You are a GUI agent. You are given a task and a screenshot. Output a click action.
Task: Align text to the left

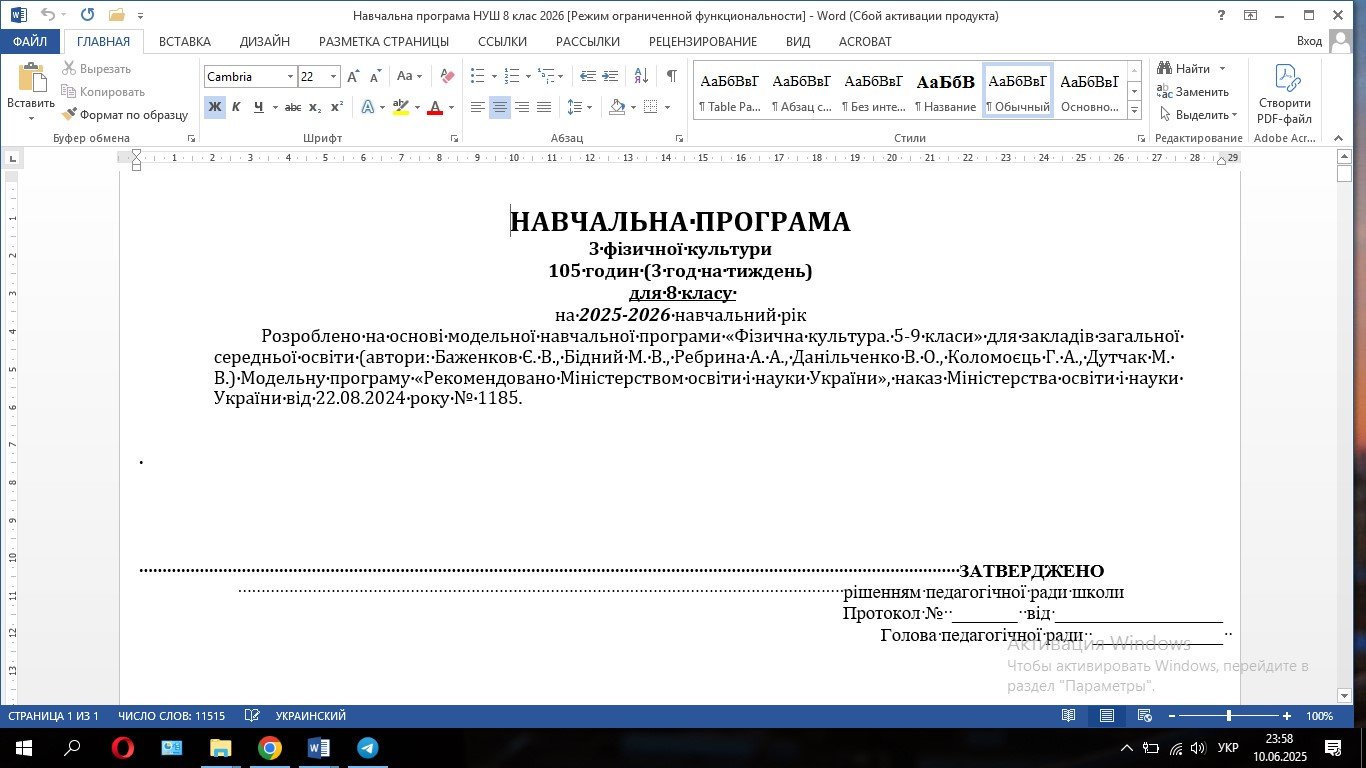pyautogui.click(x=478, y=107)
